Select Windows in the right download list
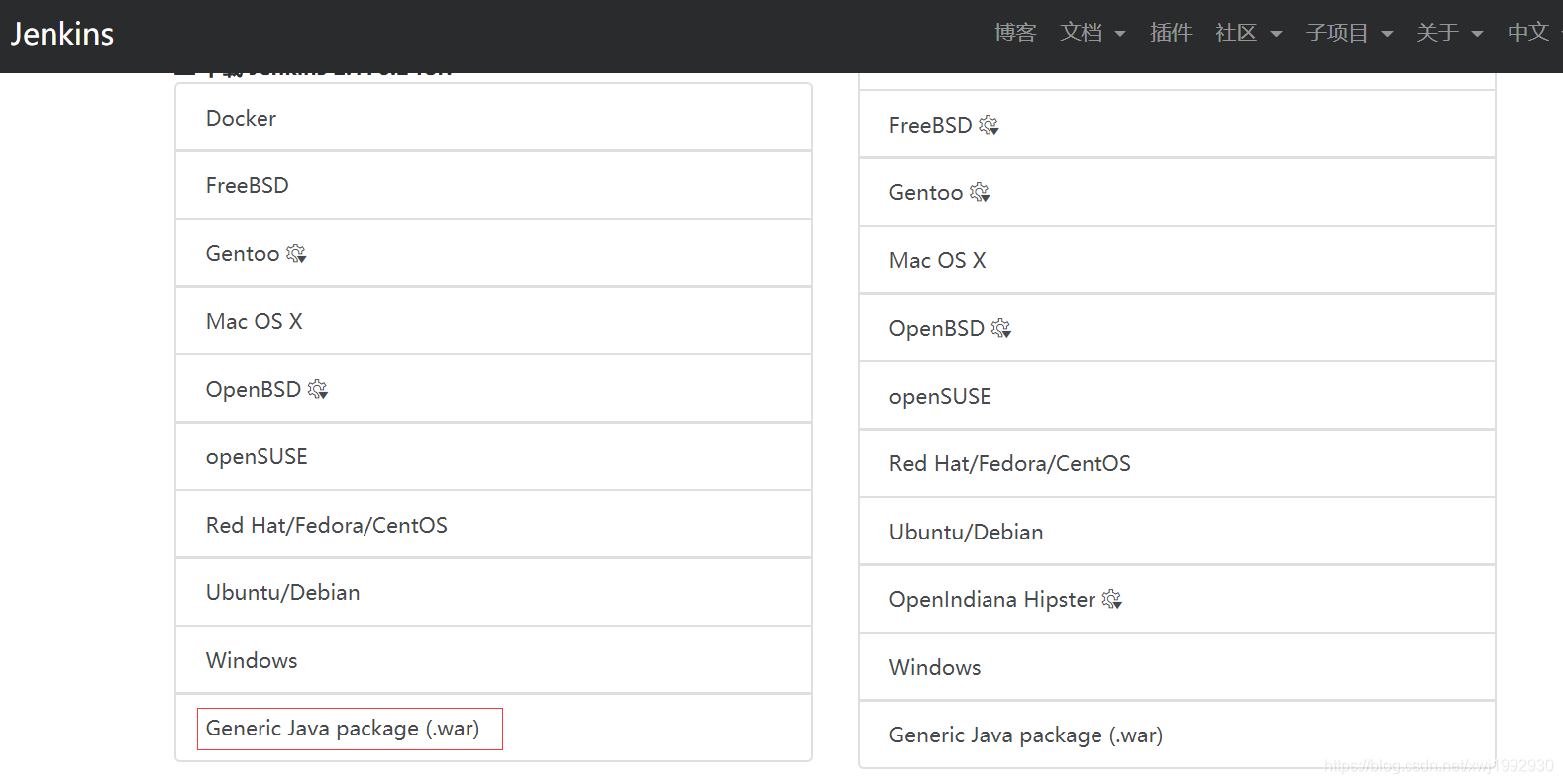 pyautogui.click(x=1177, y=667)
